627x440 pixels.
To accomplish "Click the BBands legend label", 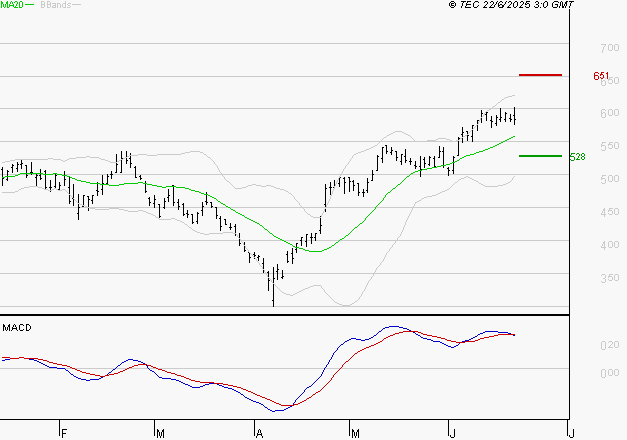I will (x=56, y=5).
